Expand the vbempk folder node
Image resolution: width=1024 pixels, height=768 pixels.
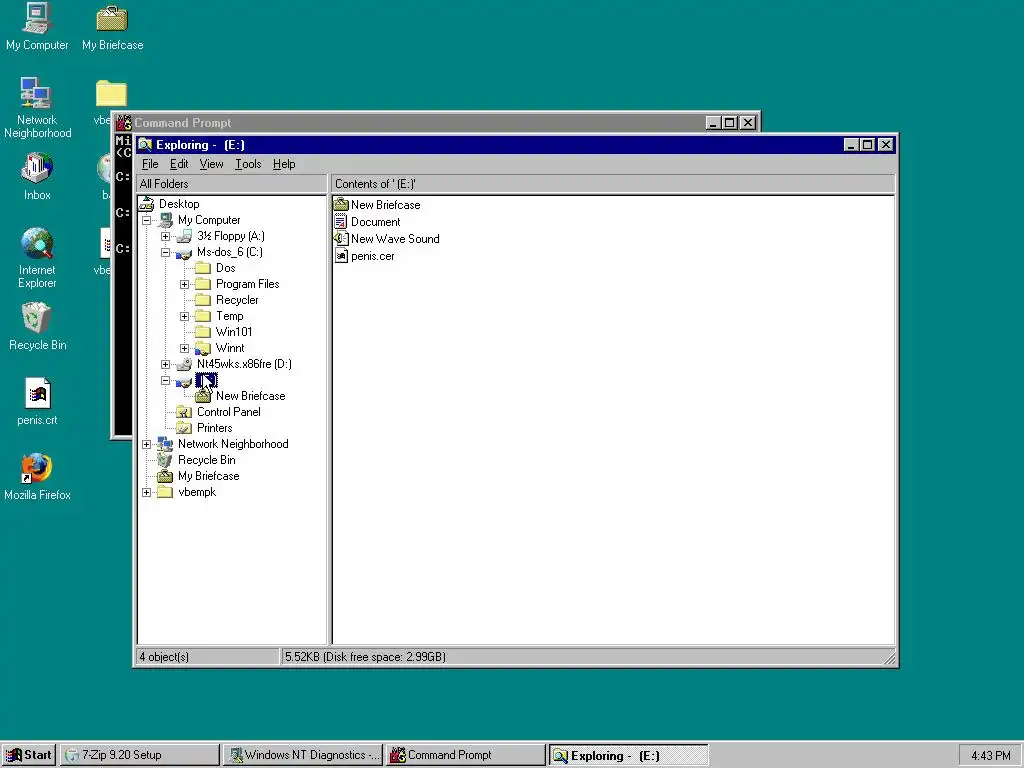coord(146,492)
